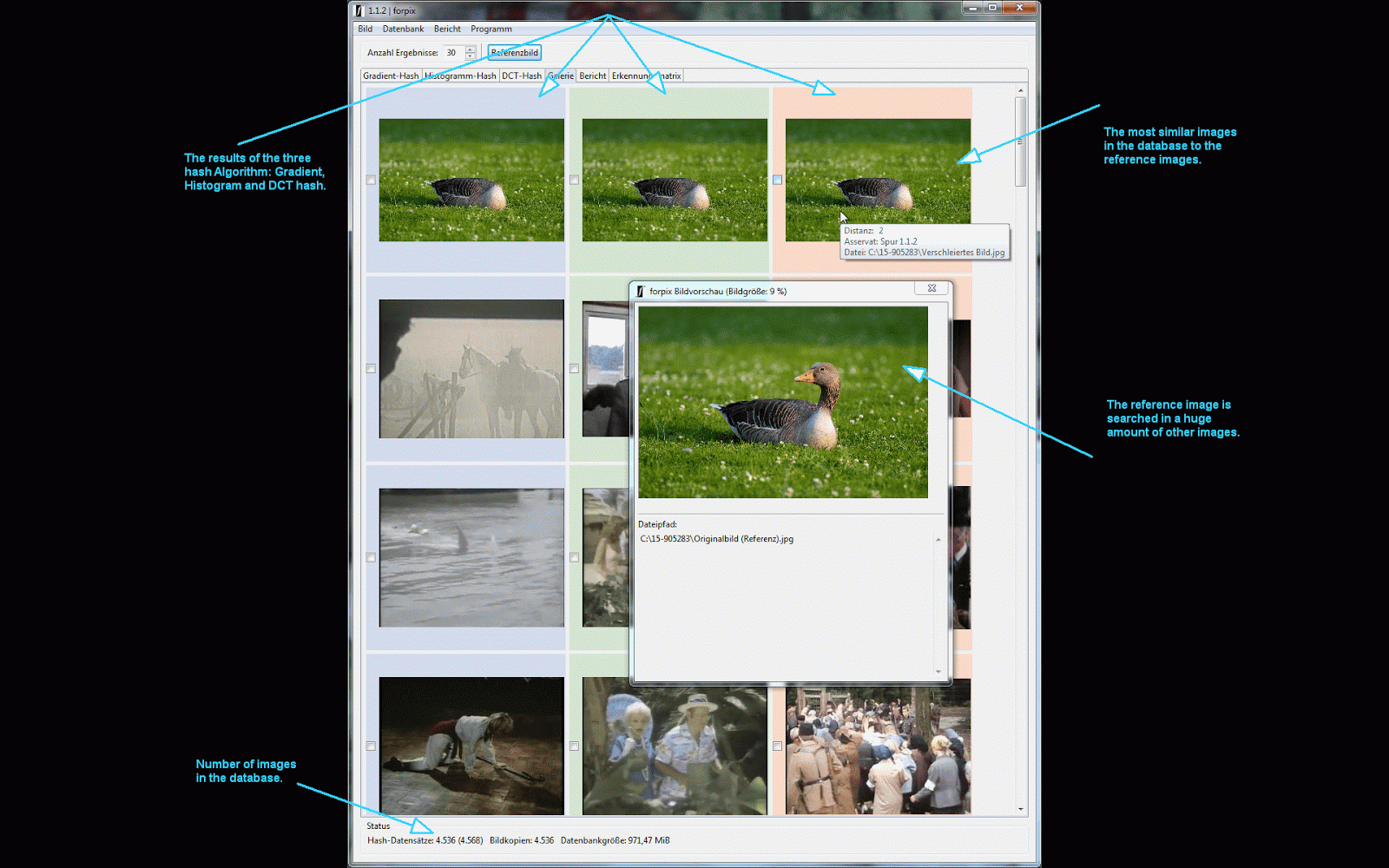This screenshot has height=868, width=1389.
Task: Click the Dateipfad list scroll-up arrow
Action: tap(938, 540)
